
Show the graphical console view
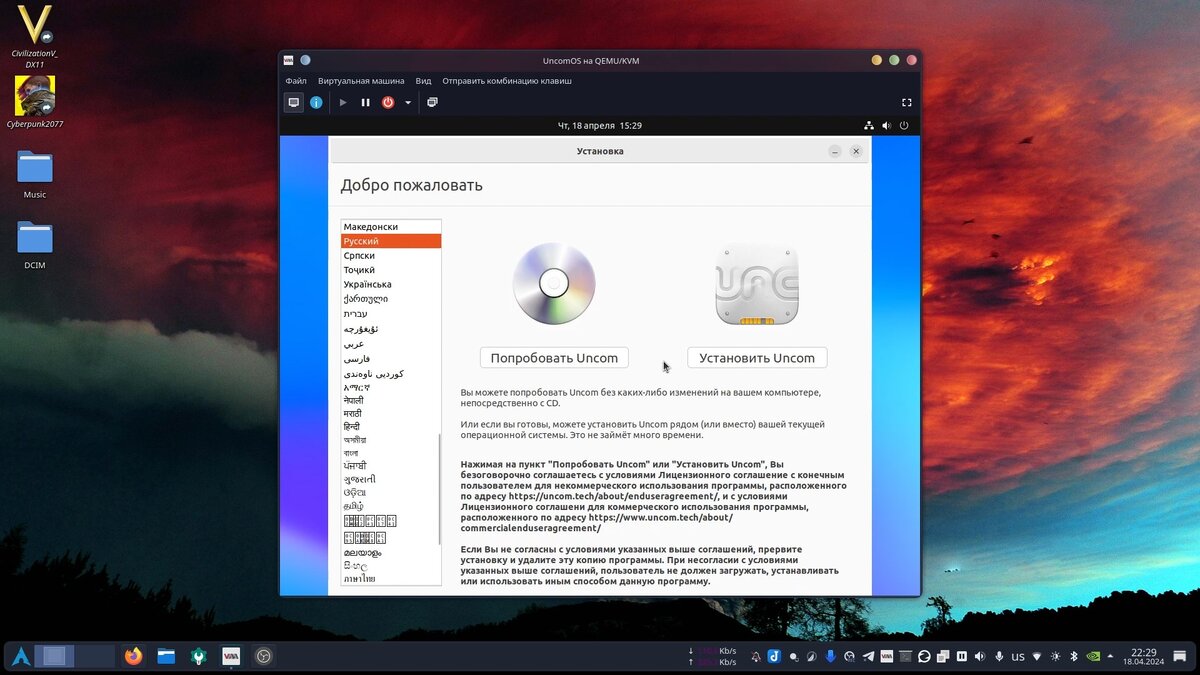[294, 102]
